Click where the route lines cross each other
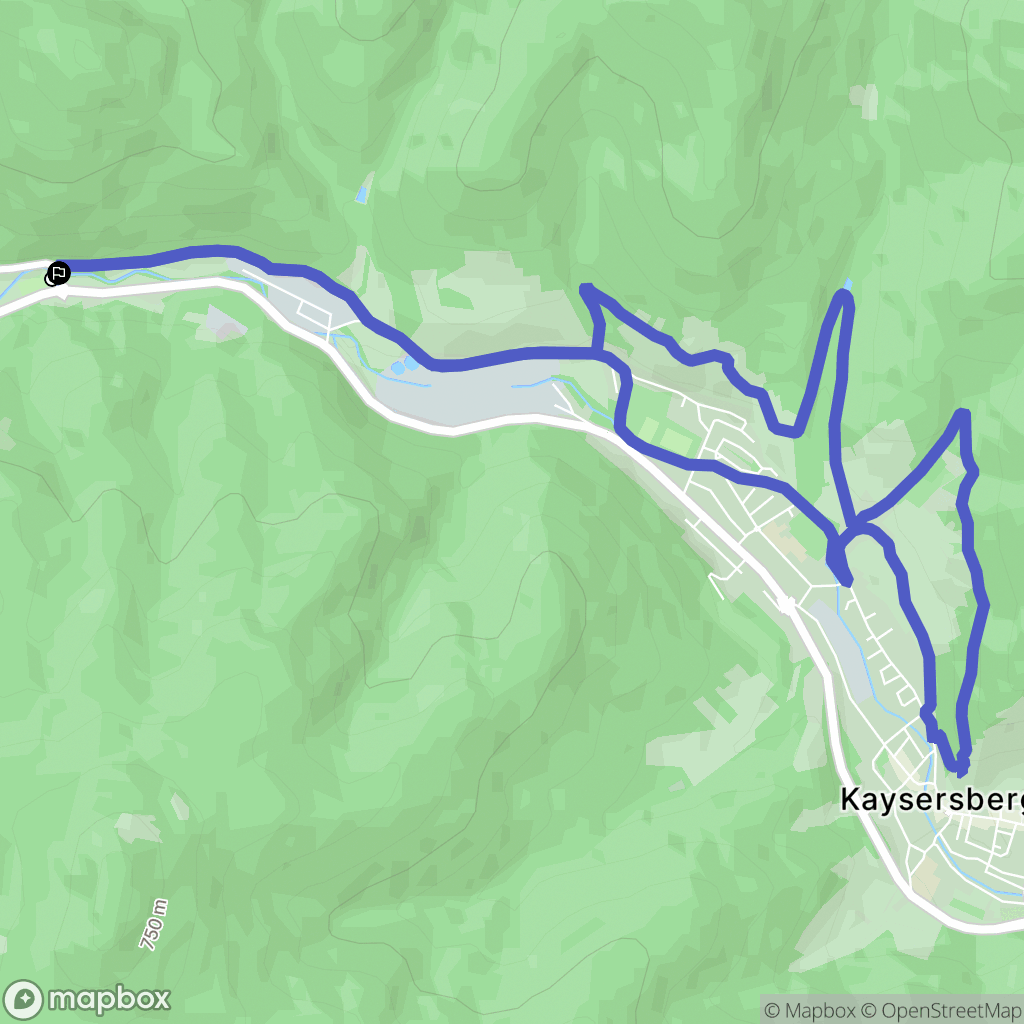 point(850,529)
